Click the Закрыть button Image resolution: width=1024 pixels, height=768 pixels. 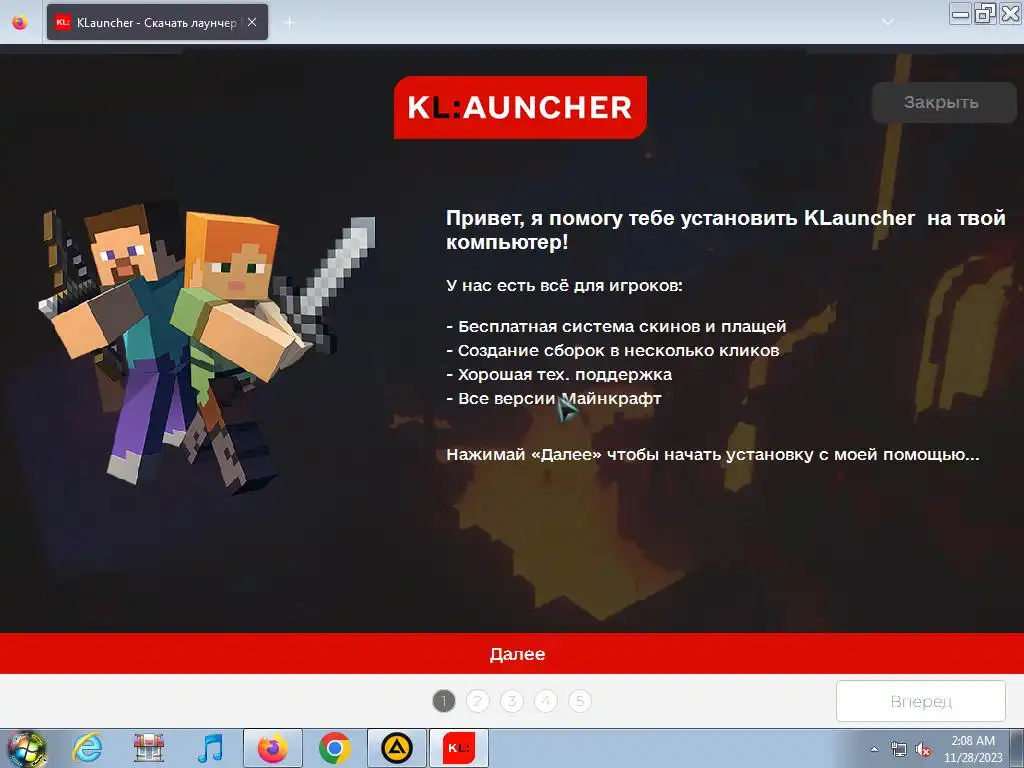tap(944, 103)
